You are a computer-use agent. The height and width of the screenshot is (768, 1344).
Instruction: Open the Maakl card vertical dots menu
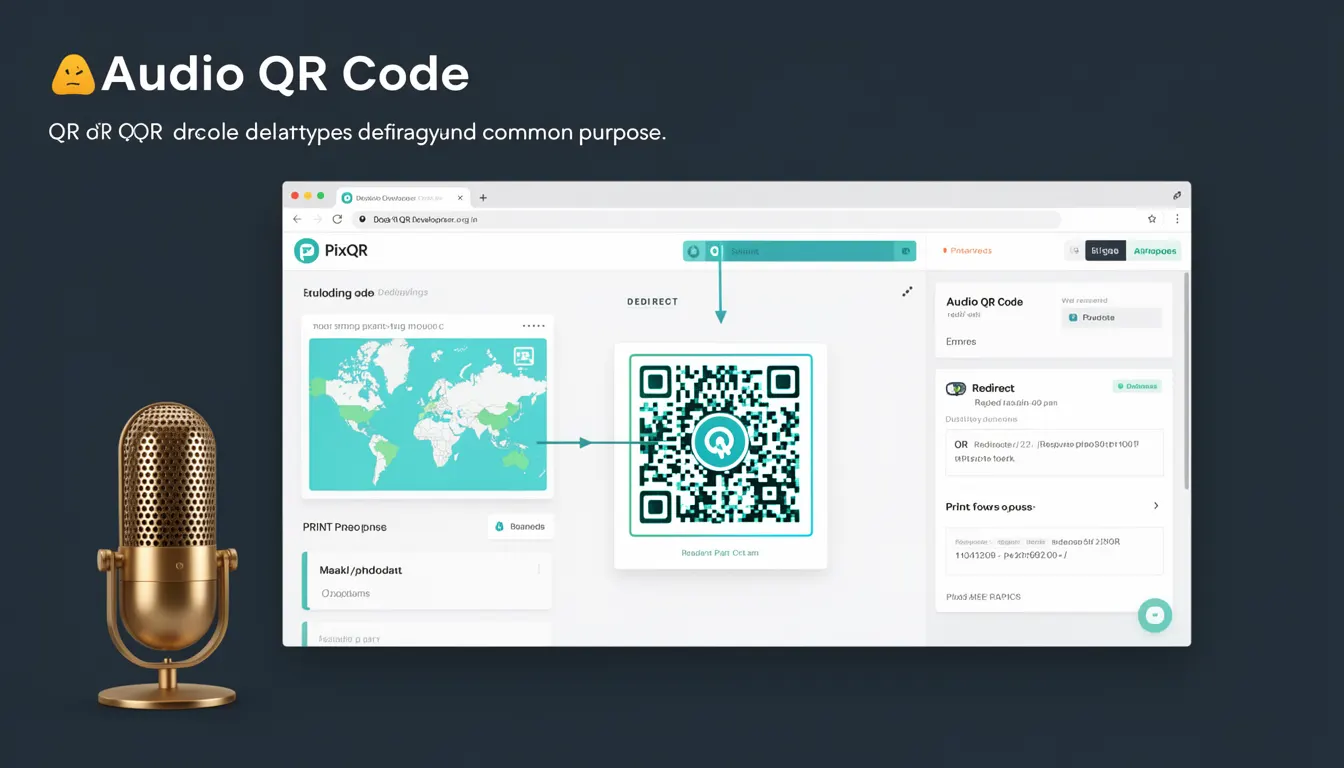[x=539, y=569]
